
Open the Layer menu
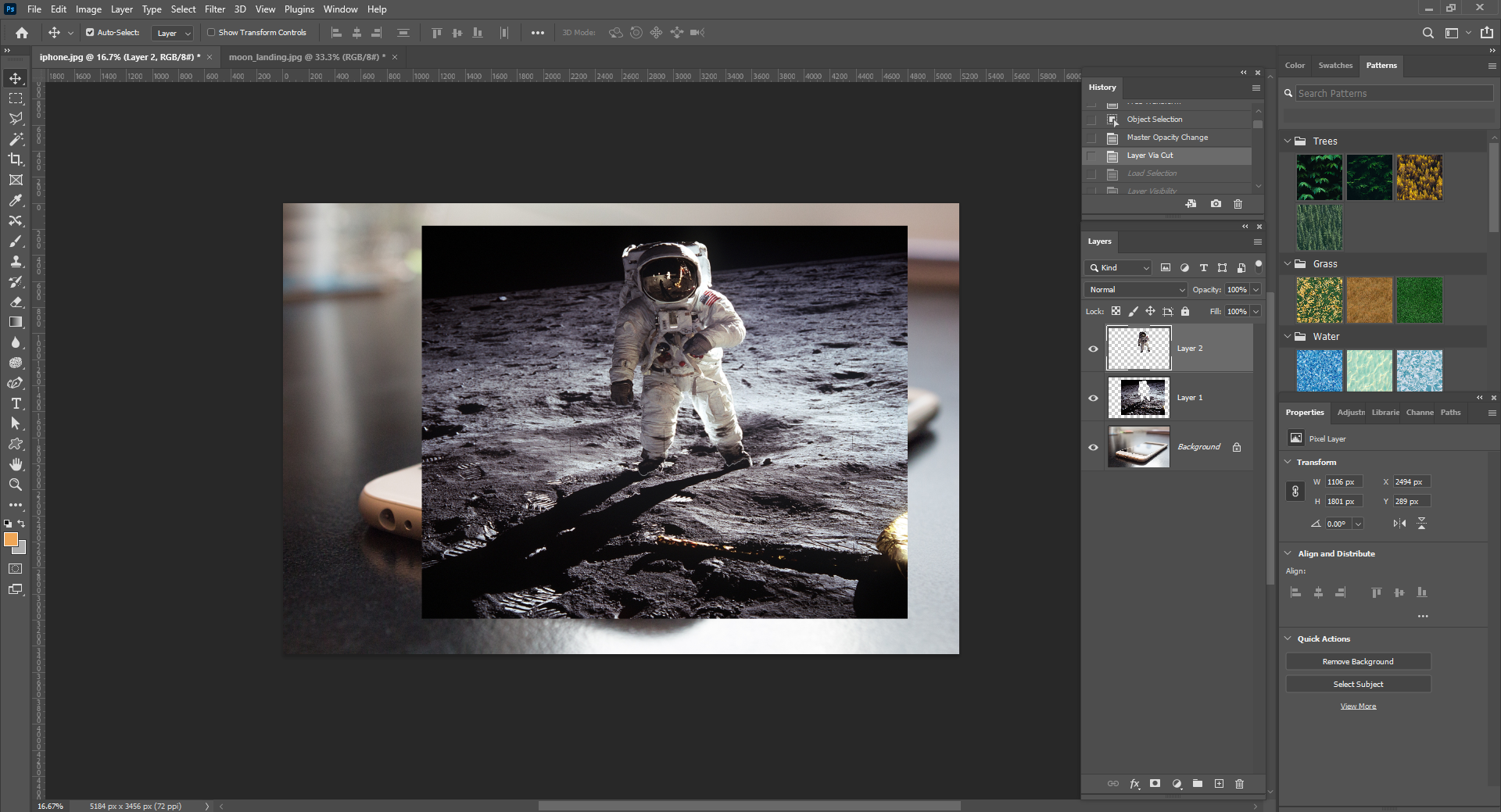coord(121,9)
